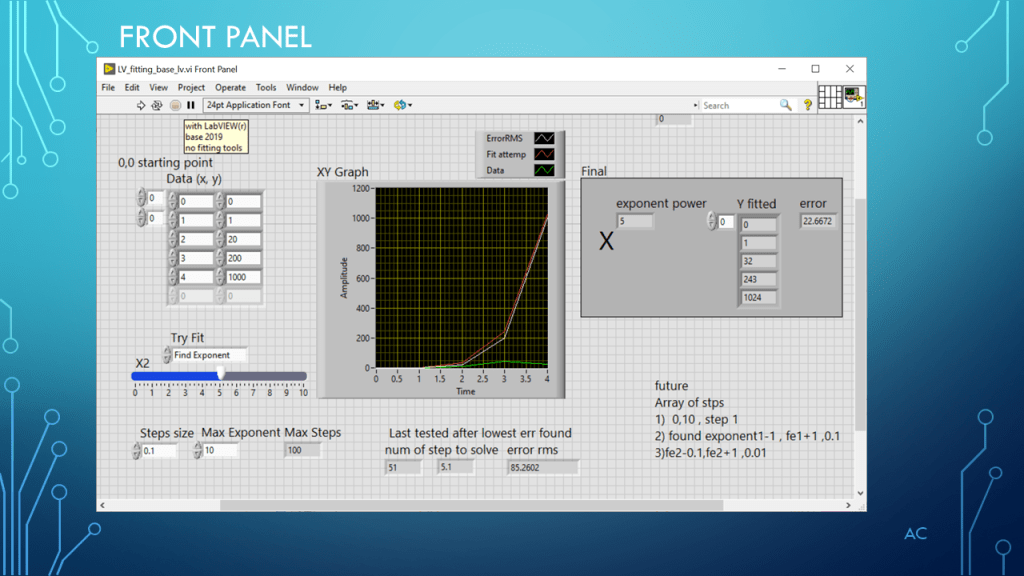Click the X2 slider handle
Viewport: 1024px width, 576px height.
221,374
